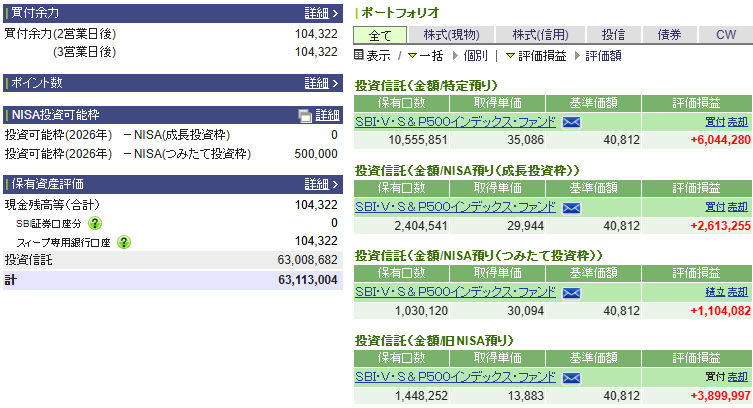
Task: Switch to the 投信 tab
Action: 613,35
